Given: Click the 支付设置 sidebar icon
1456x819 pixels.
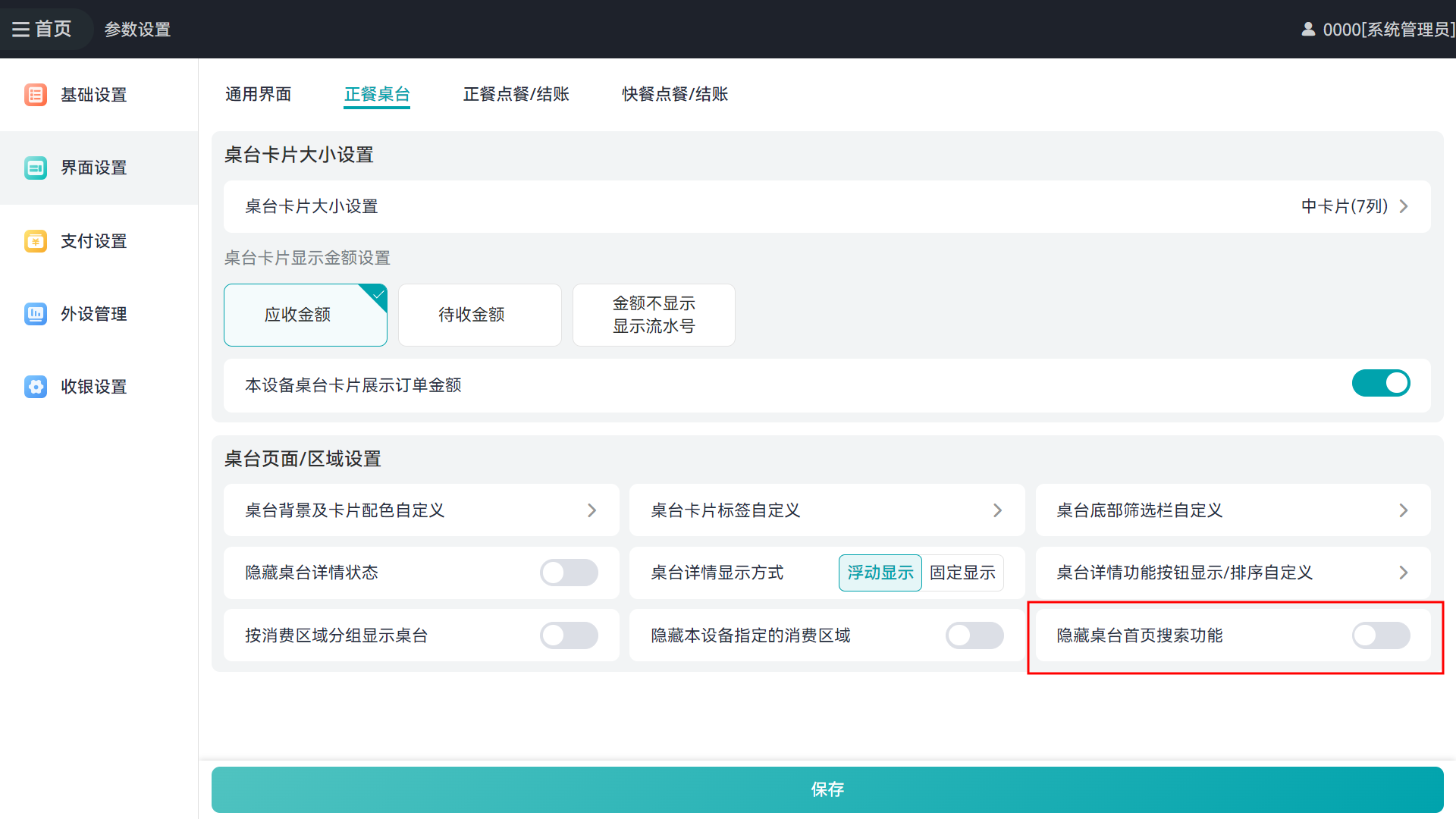Looking at the screenshot, I should 36,241.
